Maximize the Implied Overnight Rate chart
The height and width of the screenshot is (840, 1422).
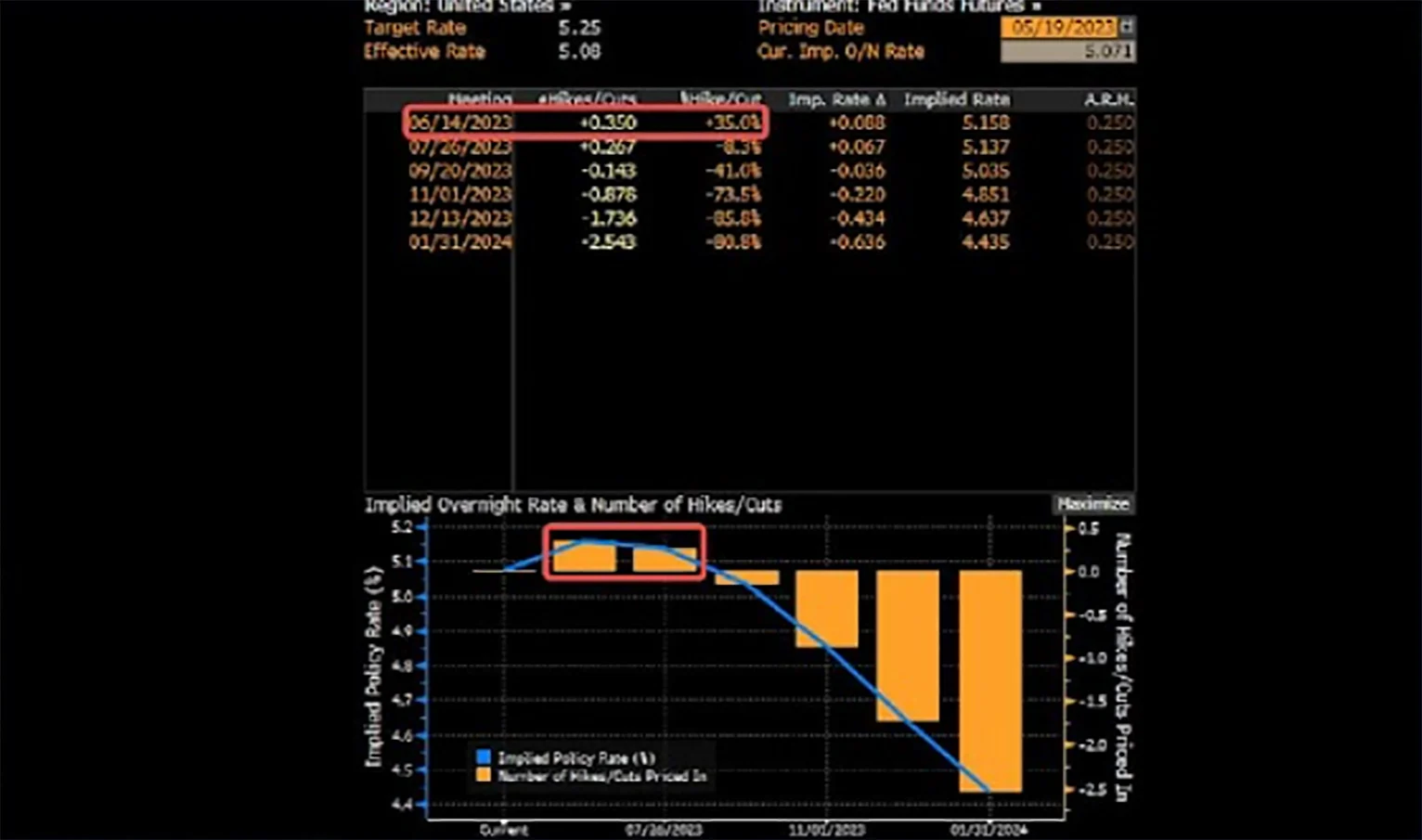[x=1092, y=504]
